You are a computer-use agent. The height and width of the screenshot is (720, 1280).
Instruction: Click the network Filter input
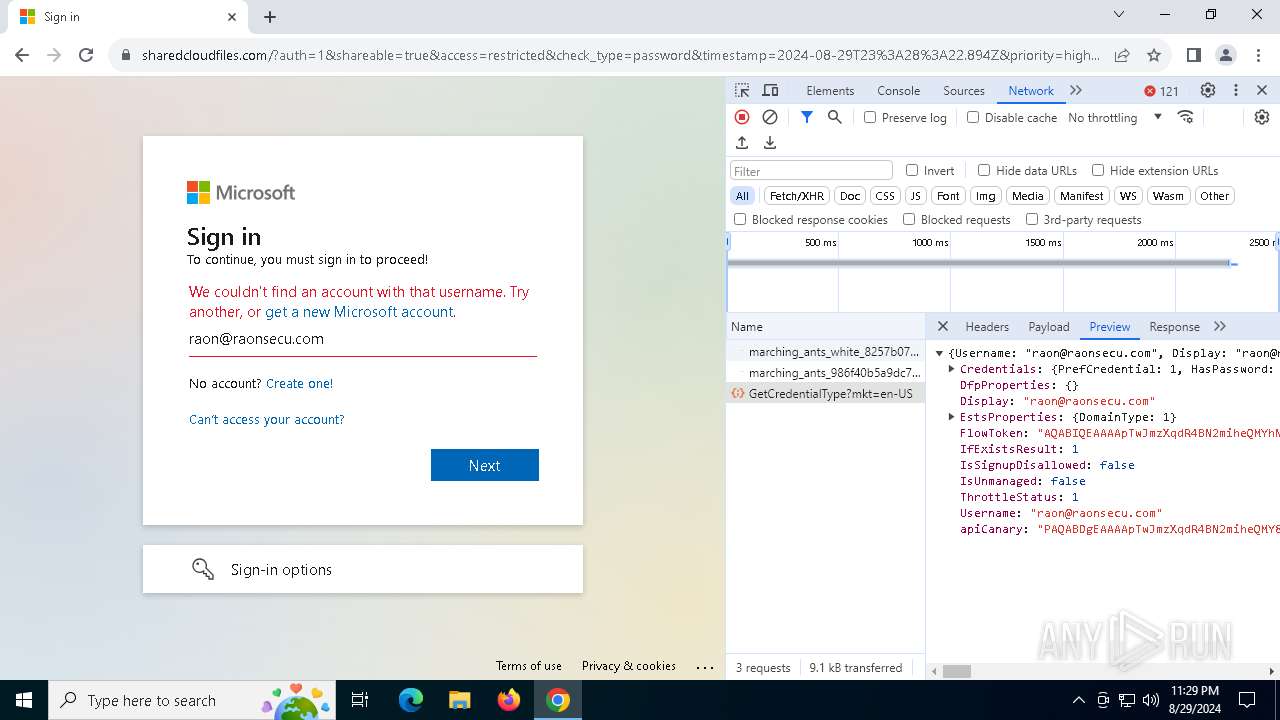[x=811, y=171]
